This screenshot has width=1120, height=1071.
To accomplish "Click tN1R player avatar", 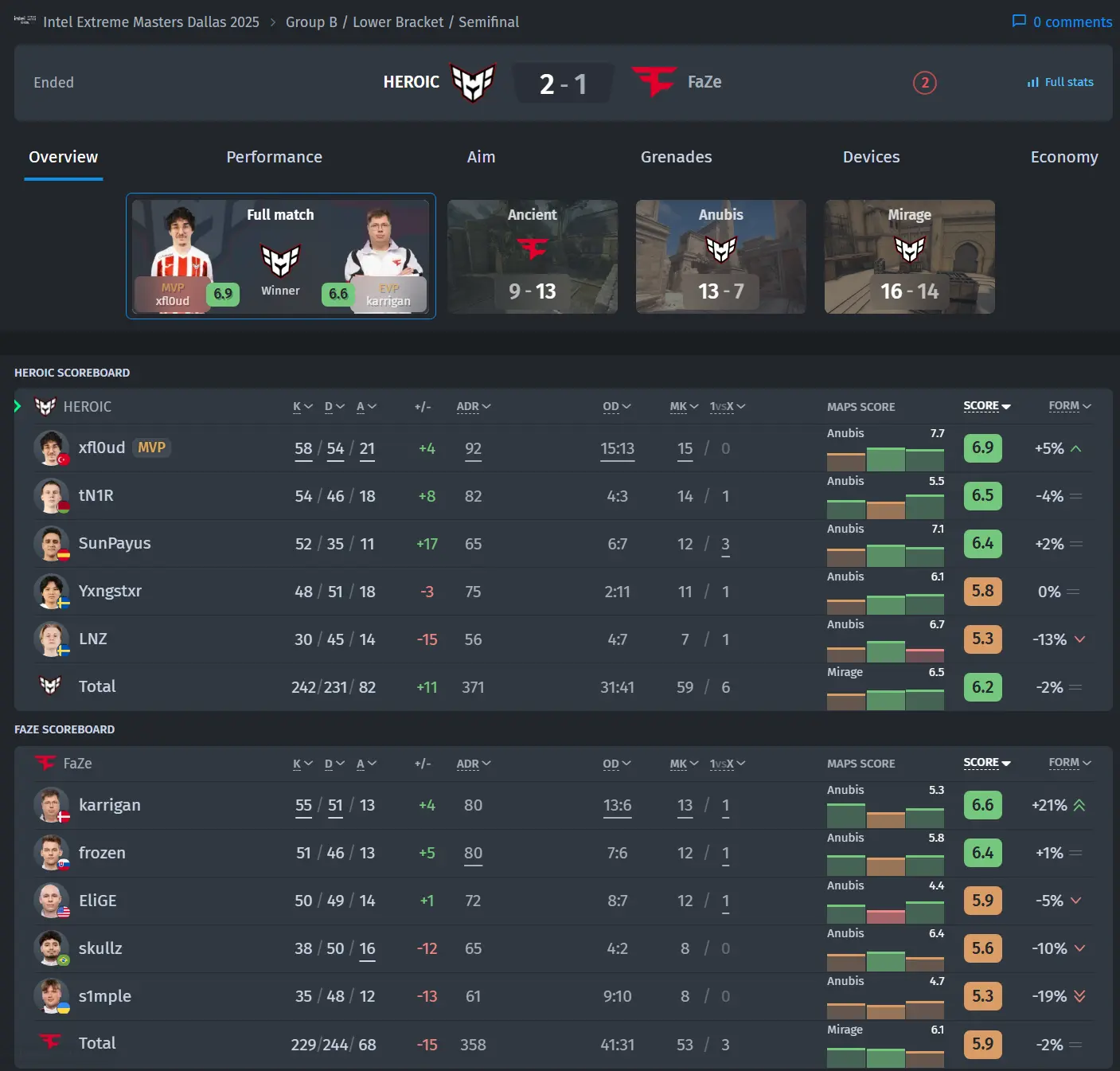I will pos(51,496).
